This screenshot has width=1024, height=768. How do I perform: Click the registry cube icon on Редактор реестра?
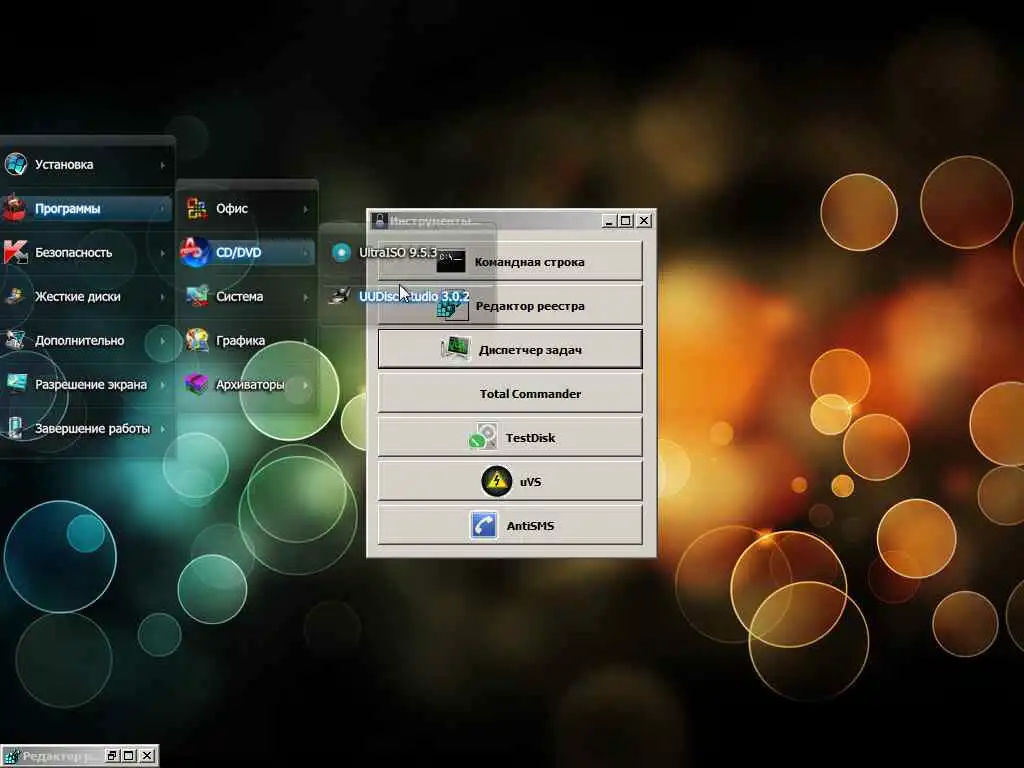click(453, 306)
